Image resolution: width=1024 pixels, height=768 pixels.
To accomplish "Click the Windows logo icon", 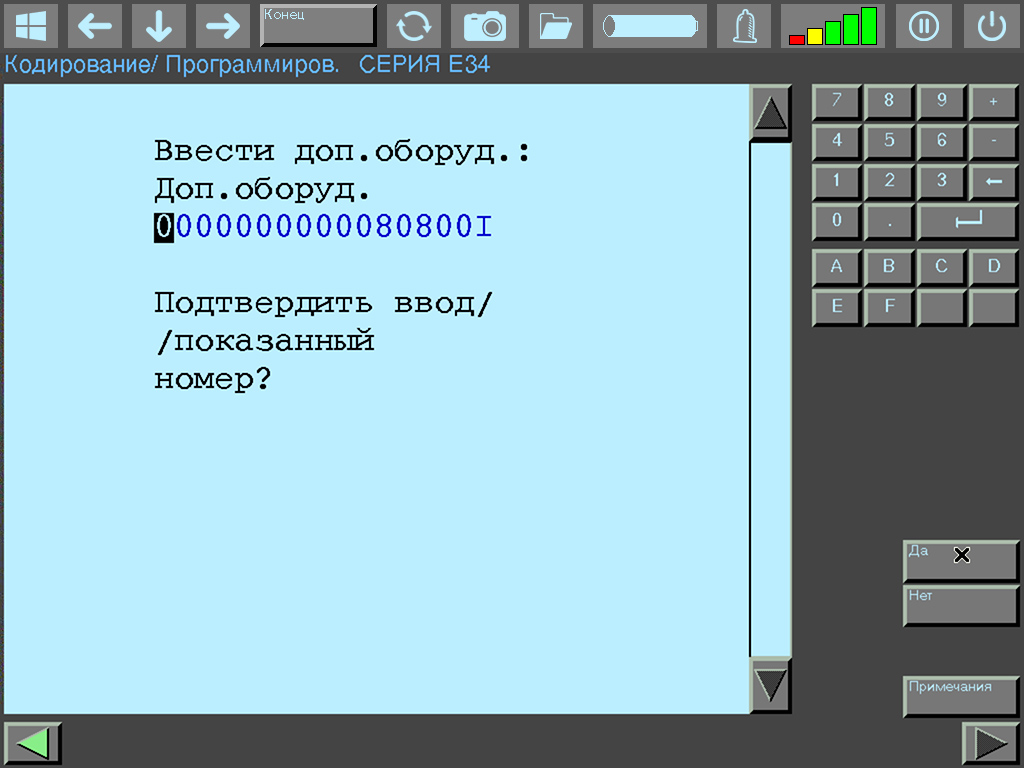I will point(31,26).
